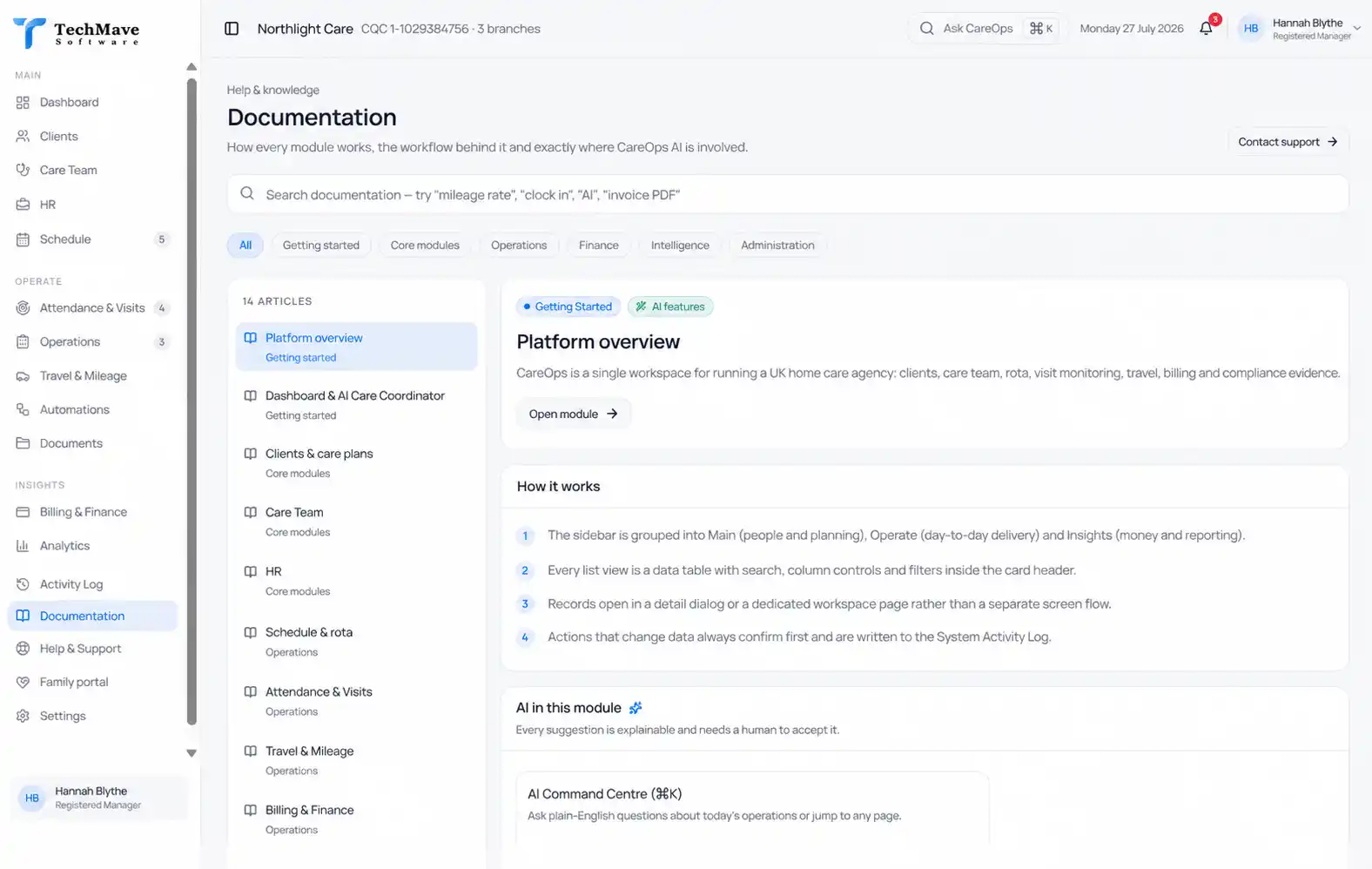The image size is (1372, 869).
Task: Click Contact support button
Action: click(1288, 142)
